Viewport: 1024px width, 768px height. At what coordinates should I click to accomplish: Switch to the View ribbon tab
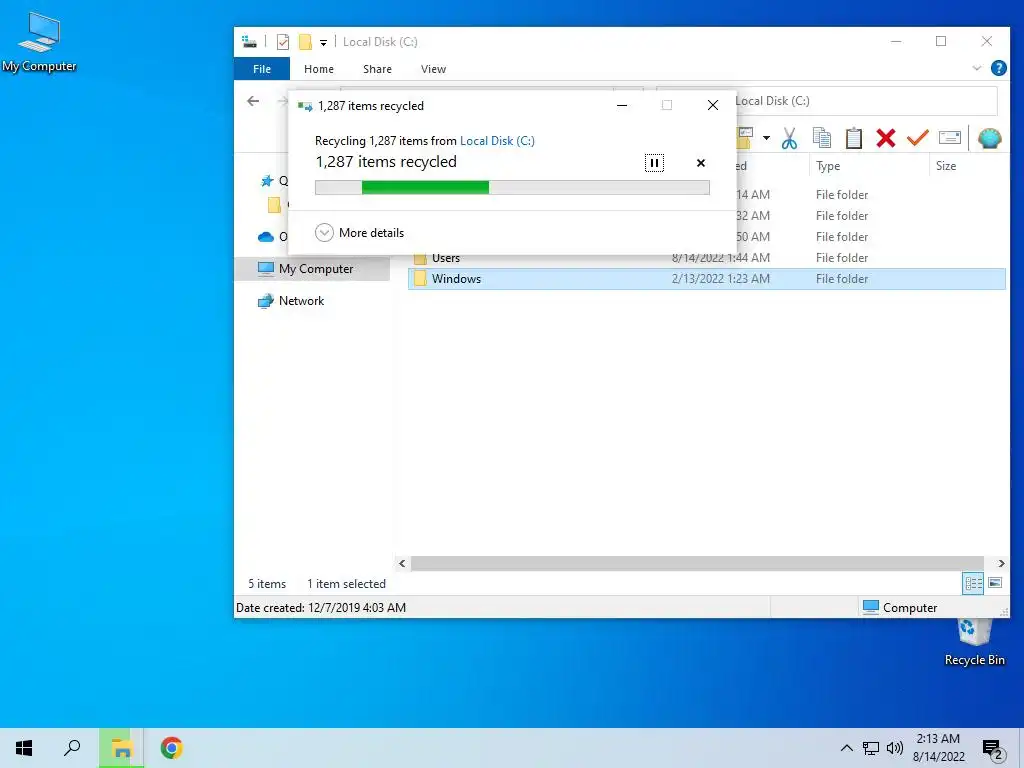(433, 69)
